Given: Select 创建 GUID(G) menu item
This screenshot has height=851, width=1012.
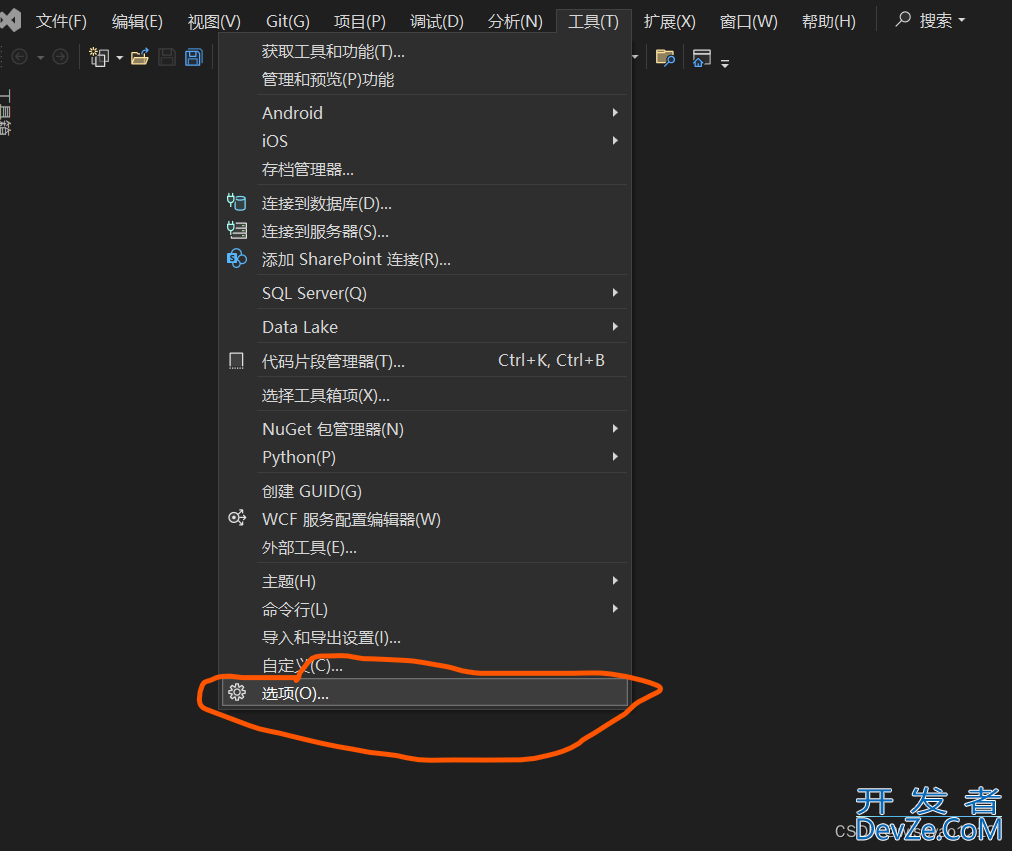Looking at the screenshot, I should pos(424,491).
